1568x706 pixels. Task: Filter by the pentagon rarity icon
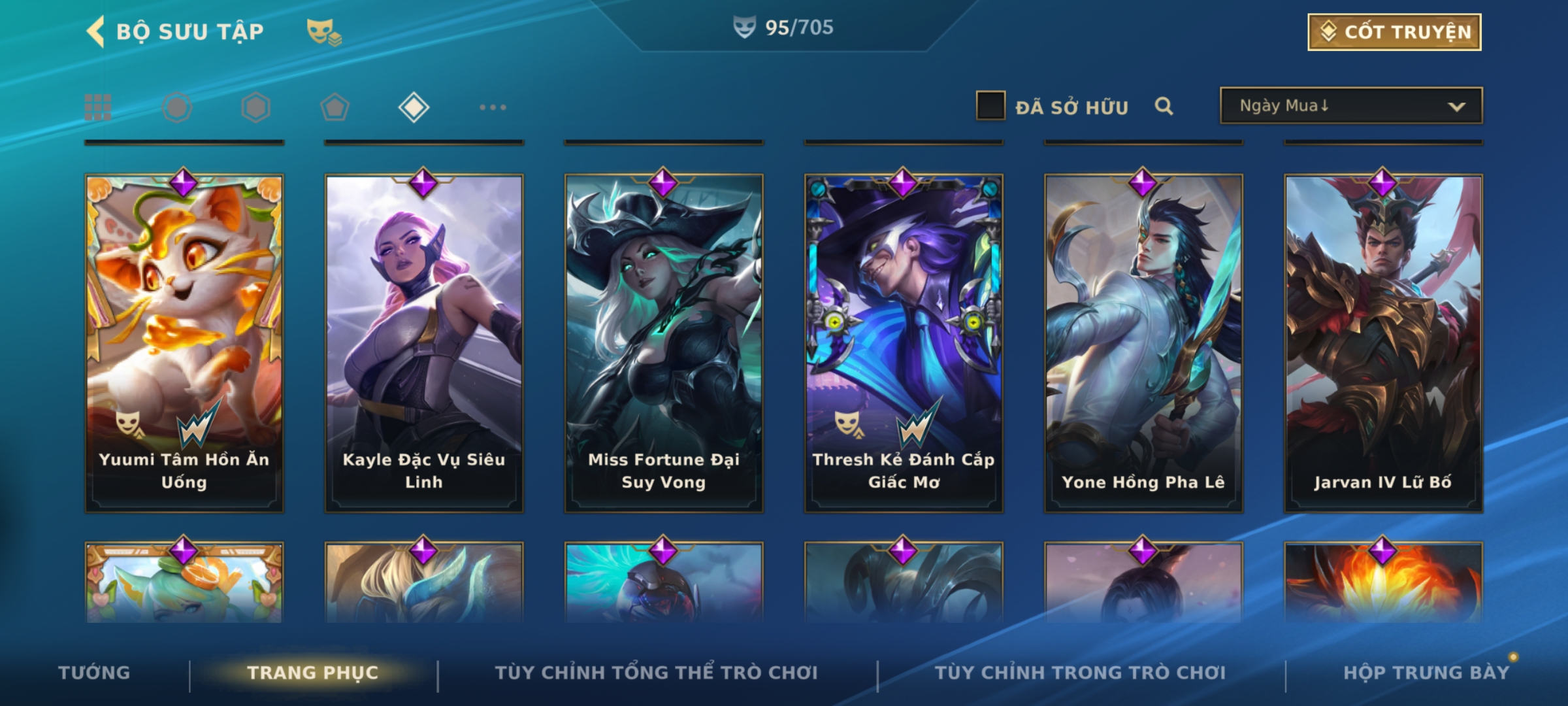pos(335,107)
